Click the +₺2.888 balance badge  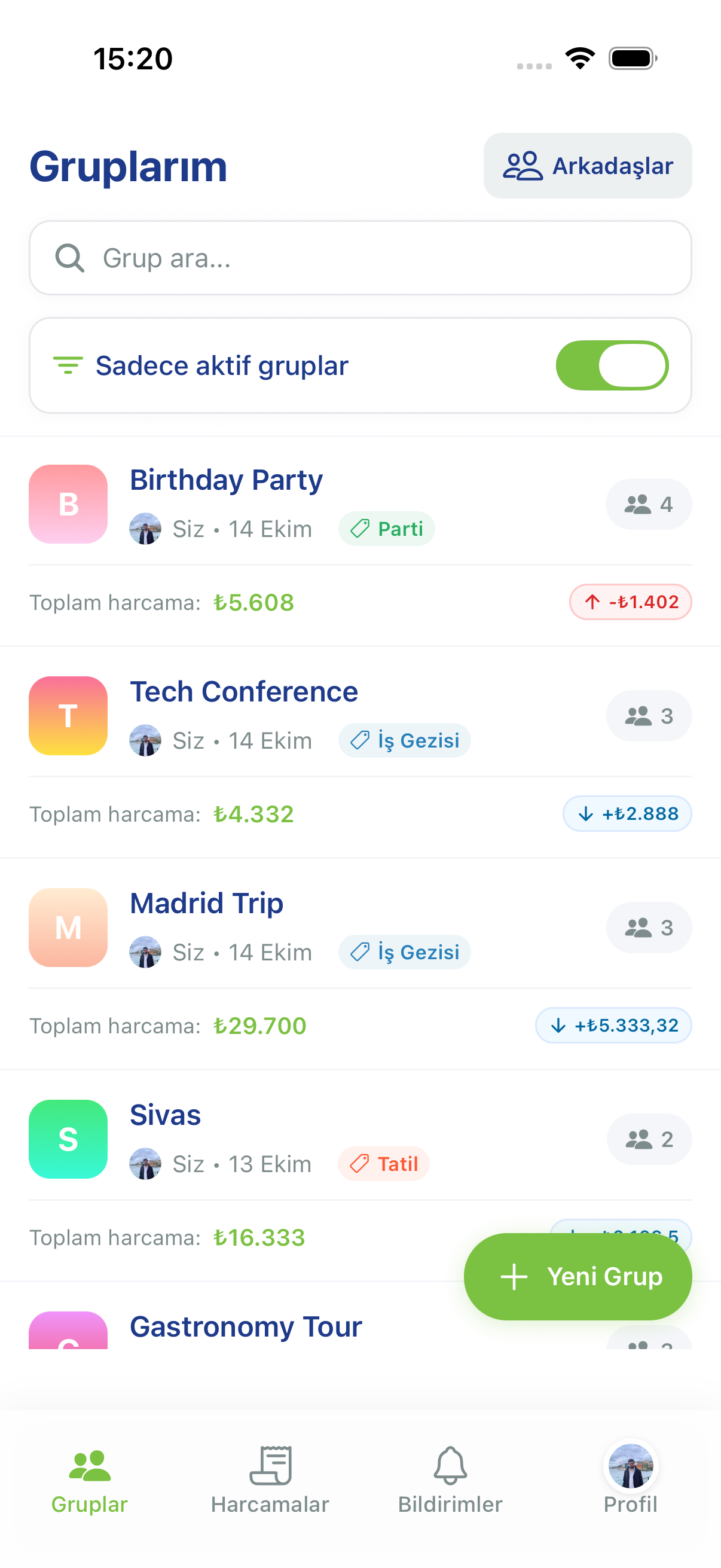click(627, 814)
